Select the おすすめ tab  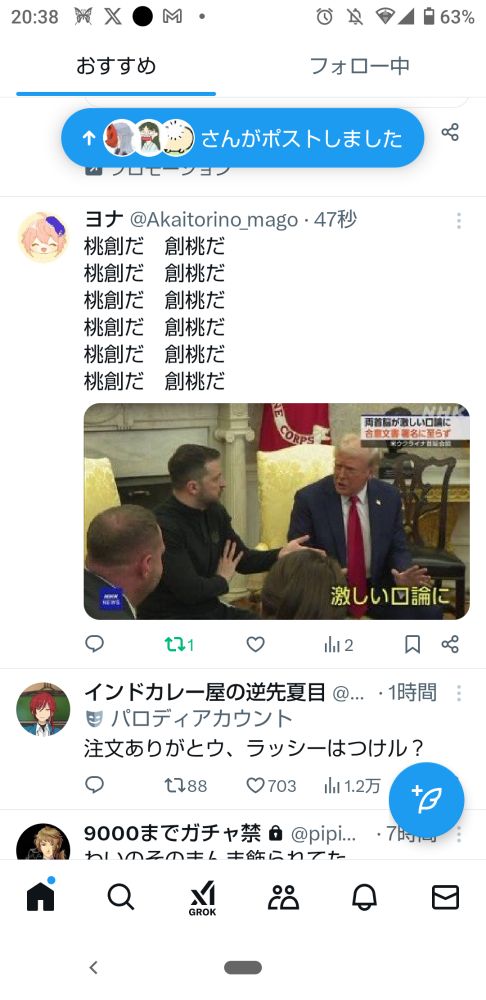[x=116, y=66]
